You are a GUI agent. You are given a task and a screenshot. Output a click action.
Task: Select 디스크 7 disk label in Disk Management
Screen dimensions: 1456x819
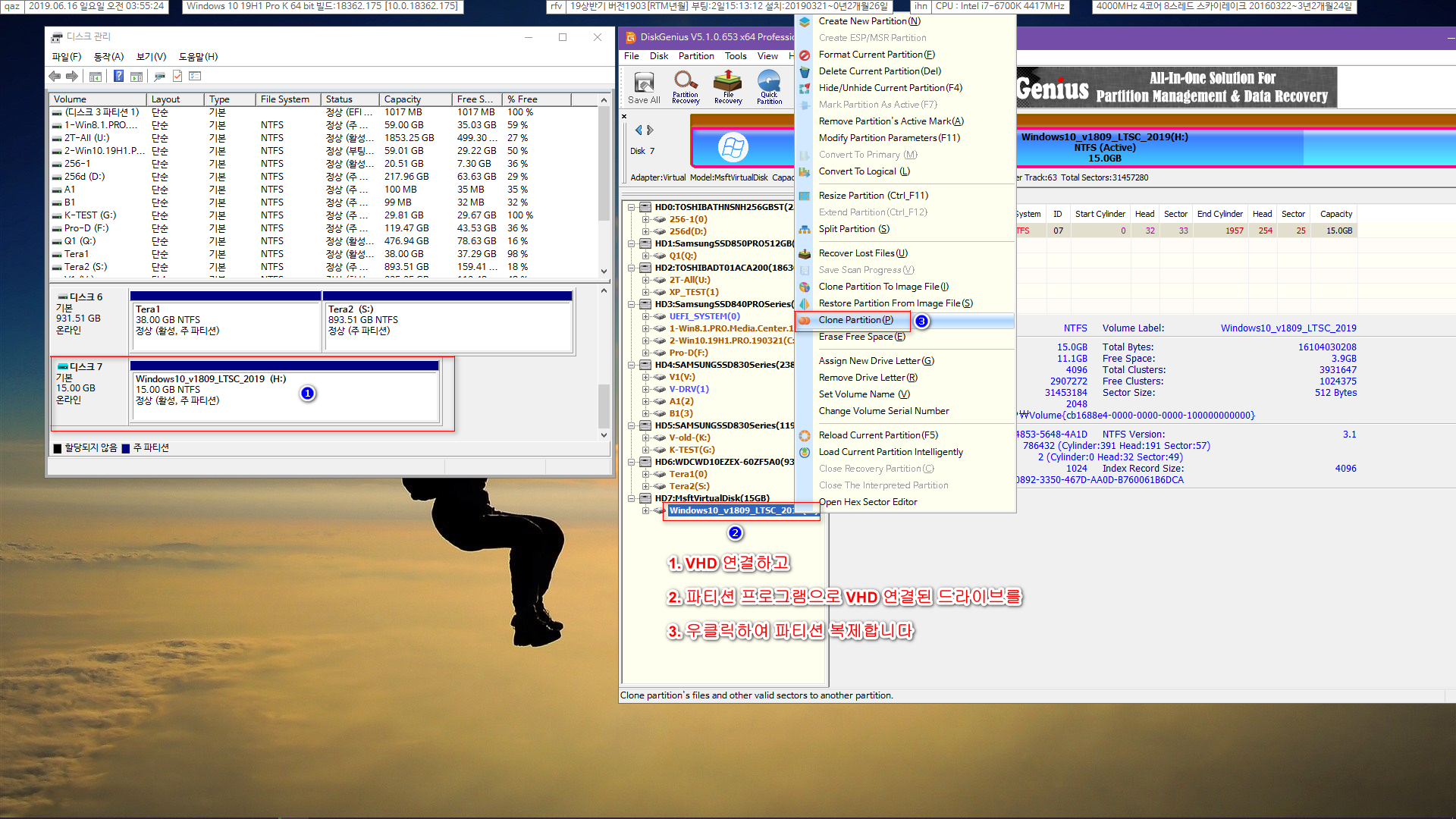click(89, 391)
